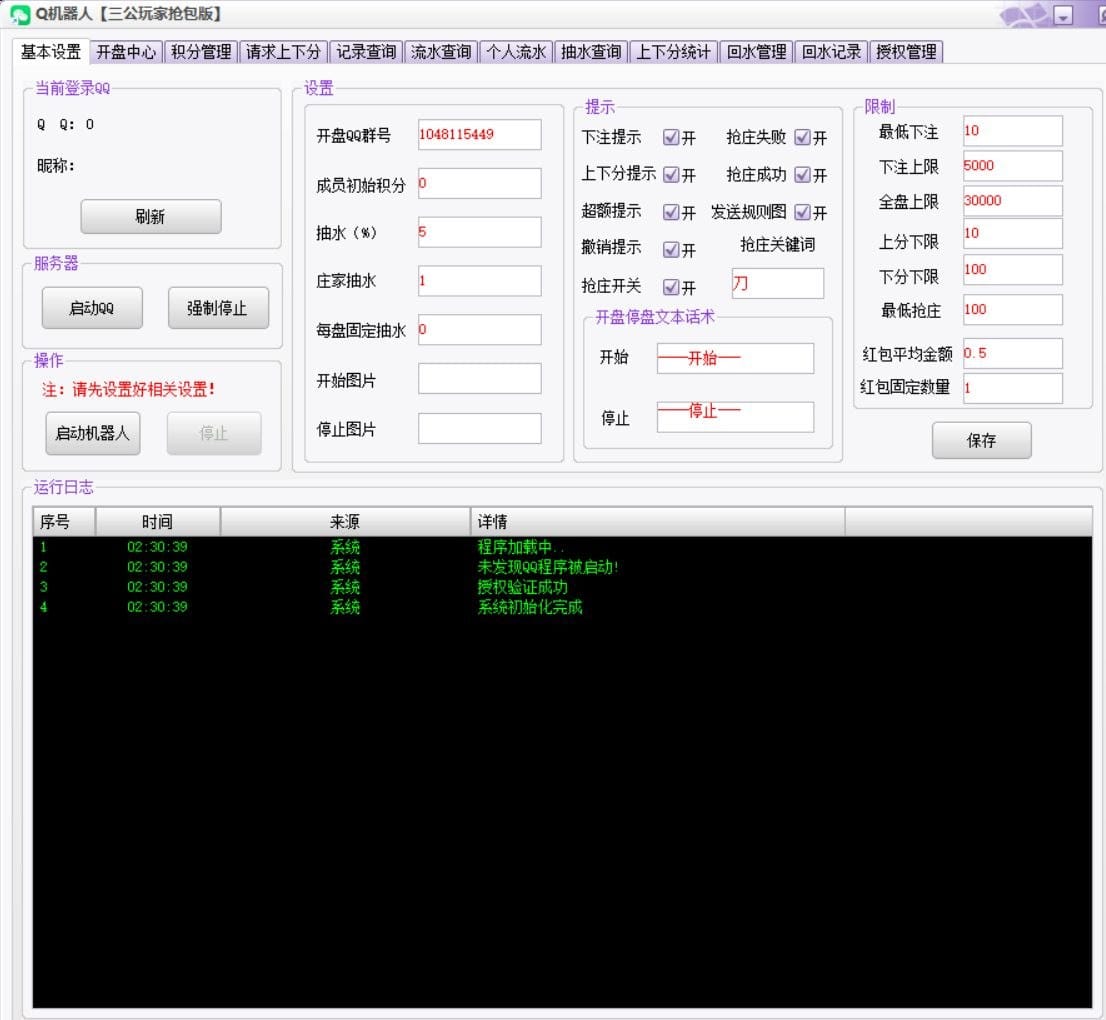The height and width of the screenshot is (1020, 1106).
Task: Toggle the 上下分提示 checkbox
Action: click(x=671, y=174)
